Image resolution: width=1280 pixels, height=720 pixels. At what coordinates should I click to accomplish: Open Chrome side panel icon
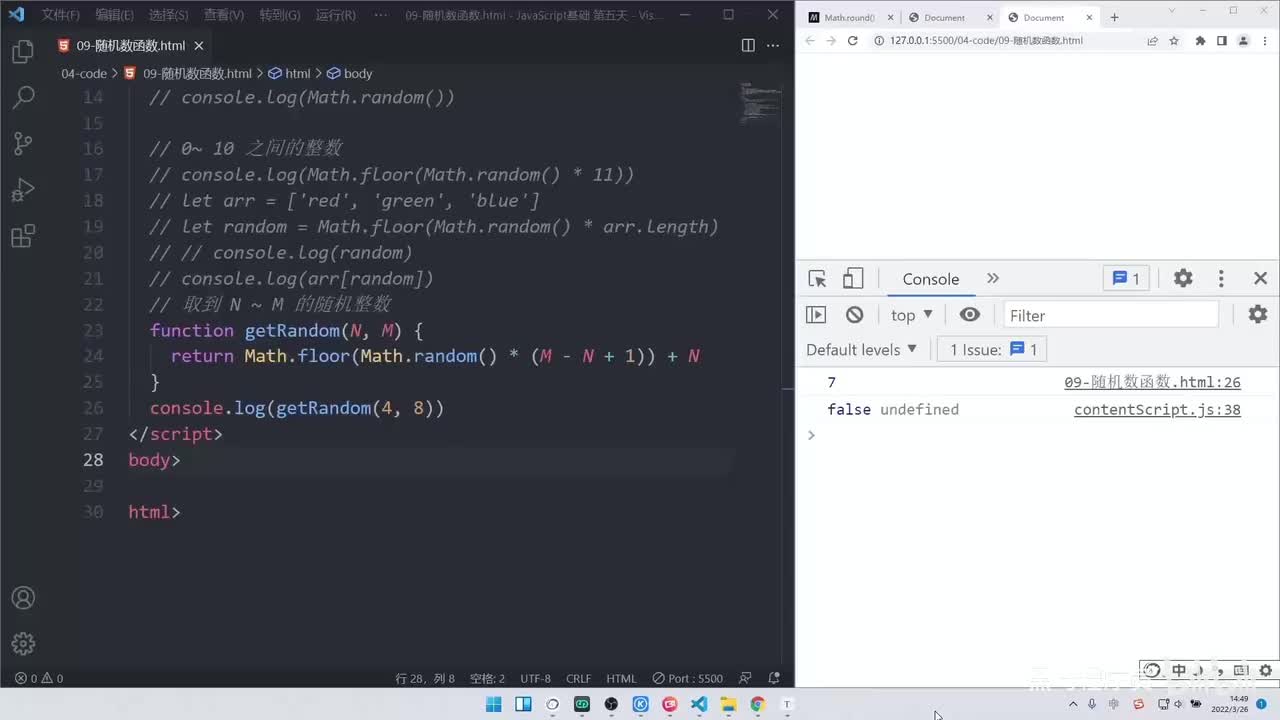coord(1222,41)
